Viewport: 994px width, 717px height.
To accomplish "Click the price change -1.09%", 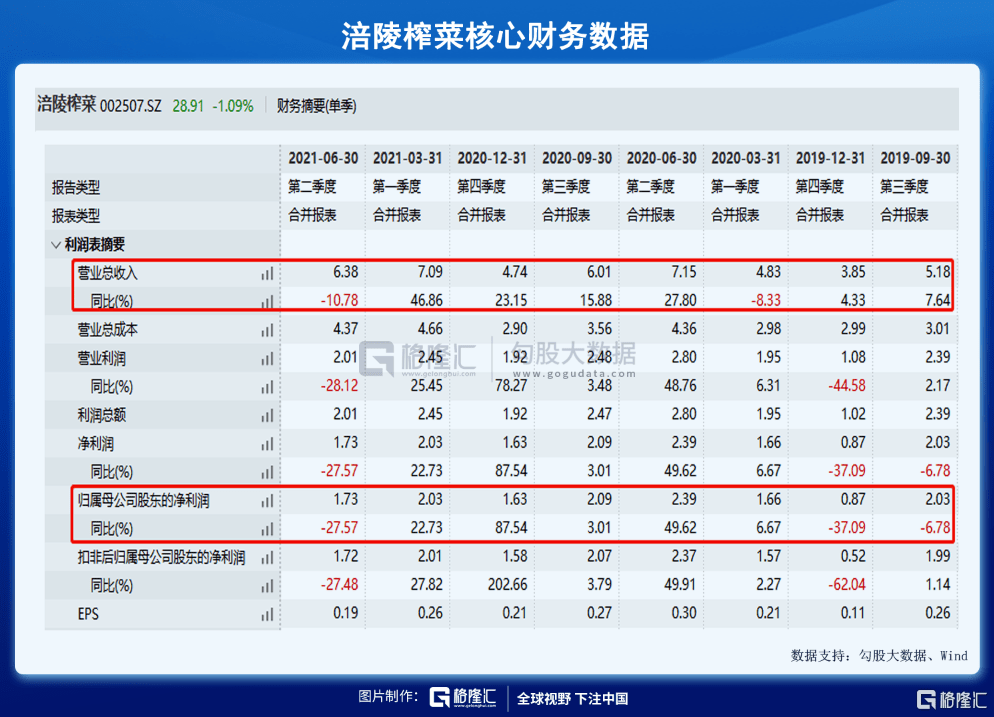I will pos(233,106).
